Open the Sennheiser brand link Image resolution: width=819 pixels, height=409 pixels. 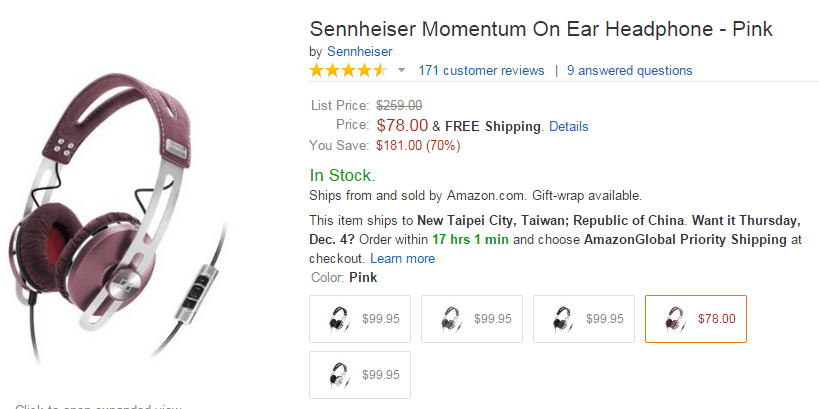pyautogui.click(x=358, y=51)
